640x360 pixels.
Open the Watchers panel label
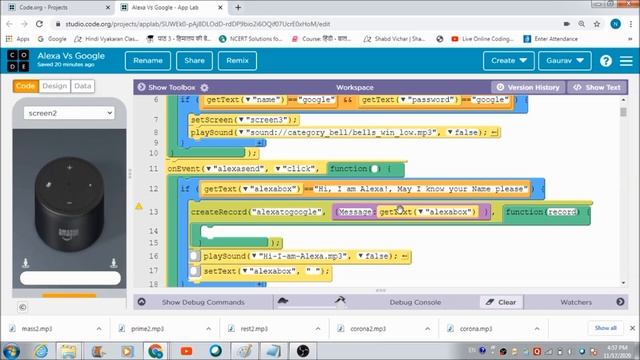click(x=576, y=302)
